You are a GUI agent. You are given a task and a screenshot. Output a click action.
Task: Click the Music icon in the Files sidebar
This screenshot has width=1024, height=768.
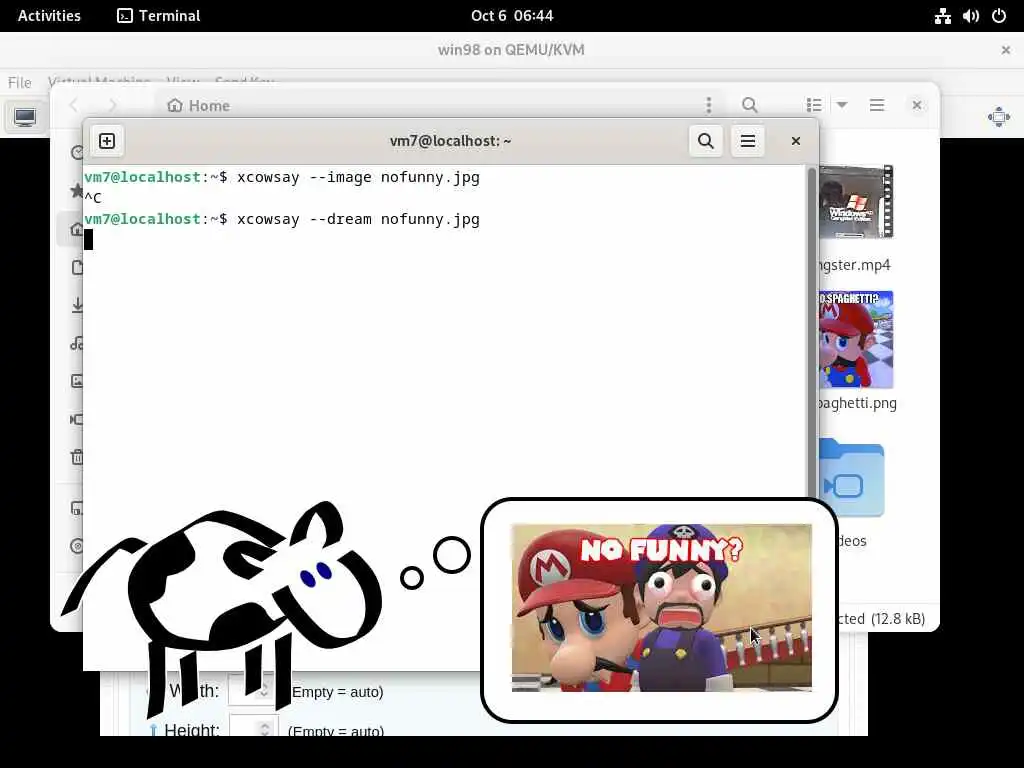coord(77,343)
